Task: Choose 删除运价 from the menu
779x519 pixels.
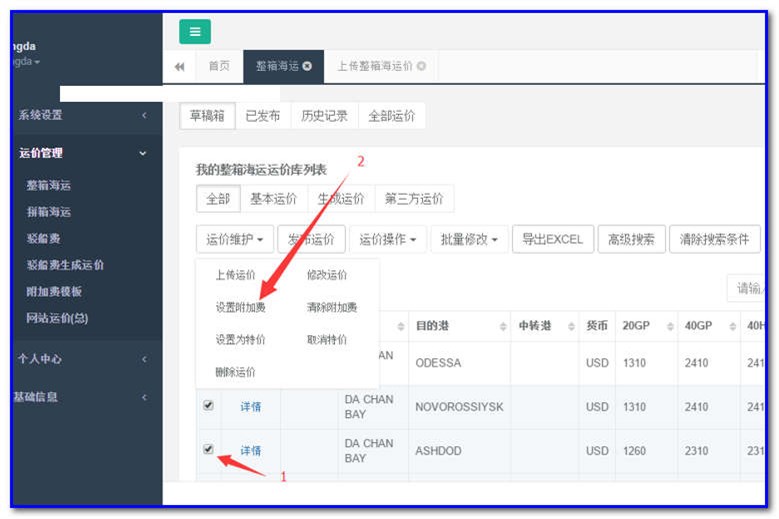Action: pyautogui.click(x=235, y=371)
